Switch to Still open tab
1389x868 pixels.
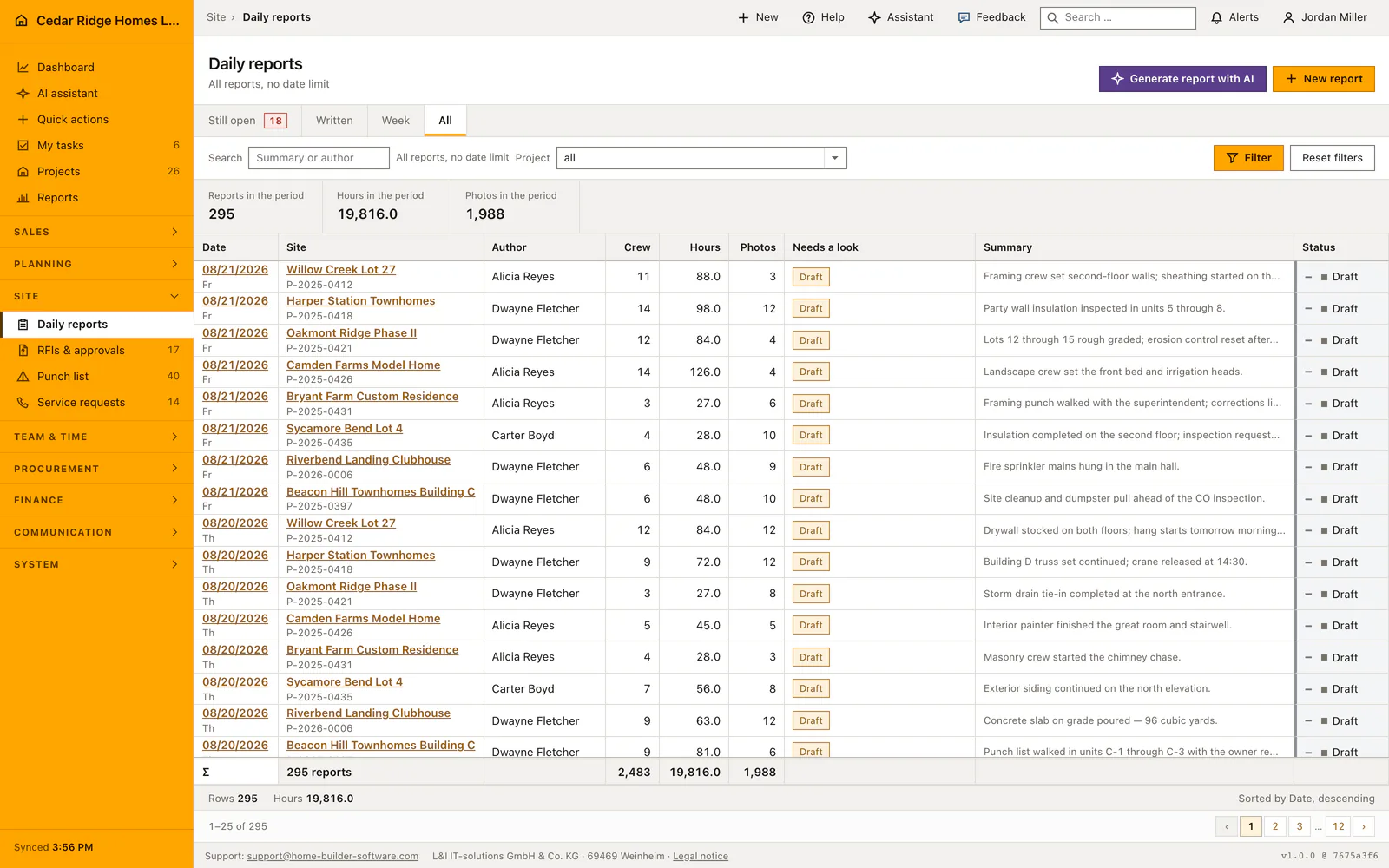(247, 121)
